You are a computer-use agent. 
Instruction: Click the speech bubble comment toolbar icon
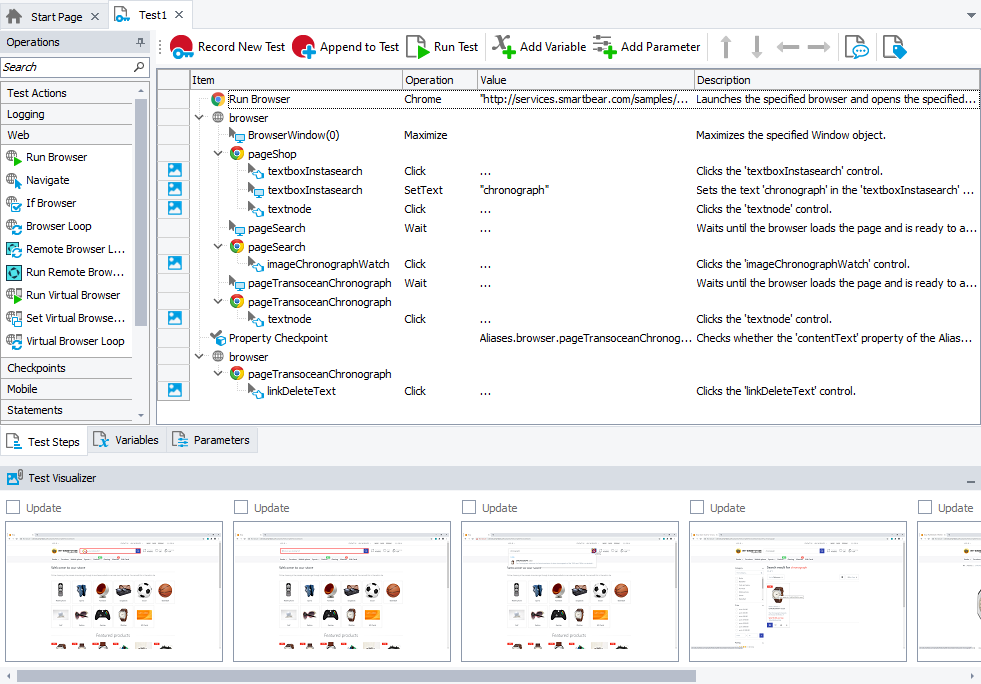pyautogui.click(x=856, y=47)
